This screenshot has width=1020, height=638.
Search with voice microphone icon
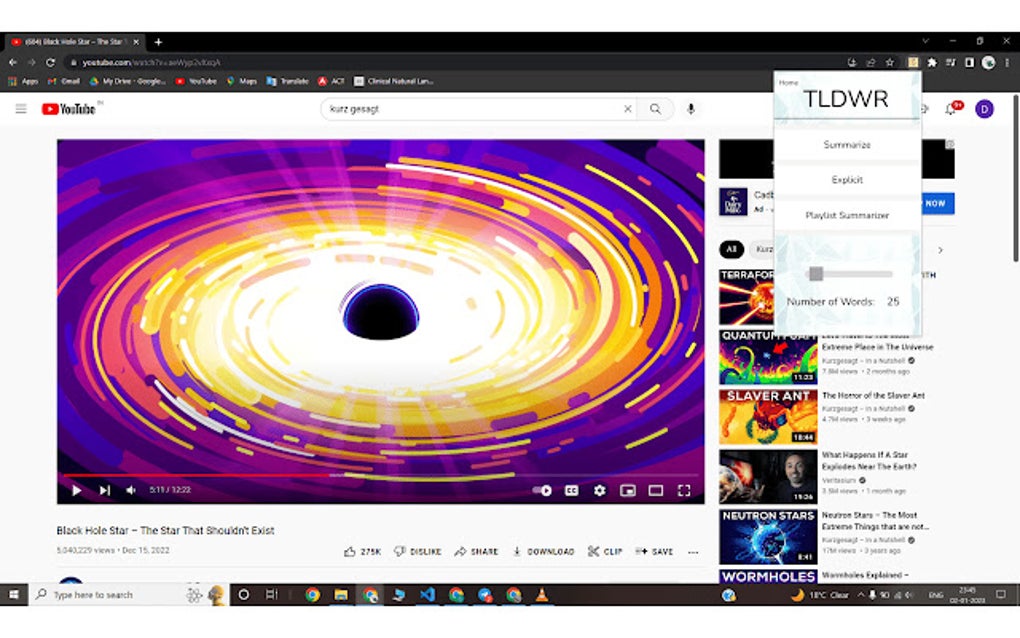(691, 109)
